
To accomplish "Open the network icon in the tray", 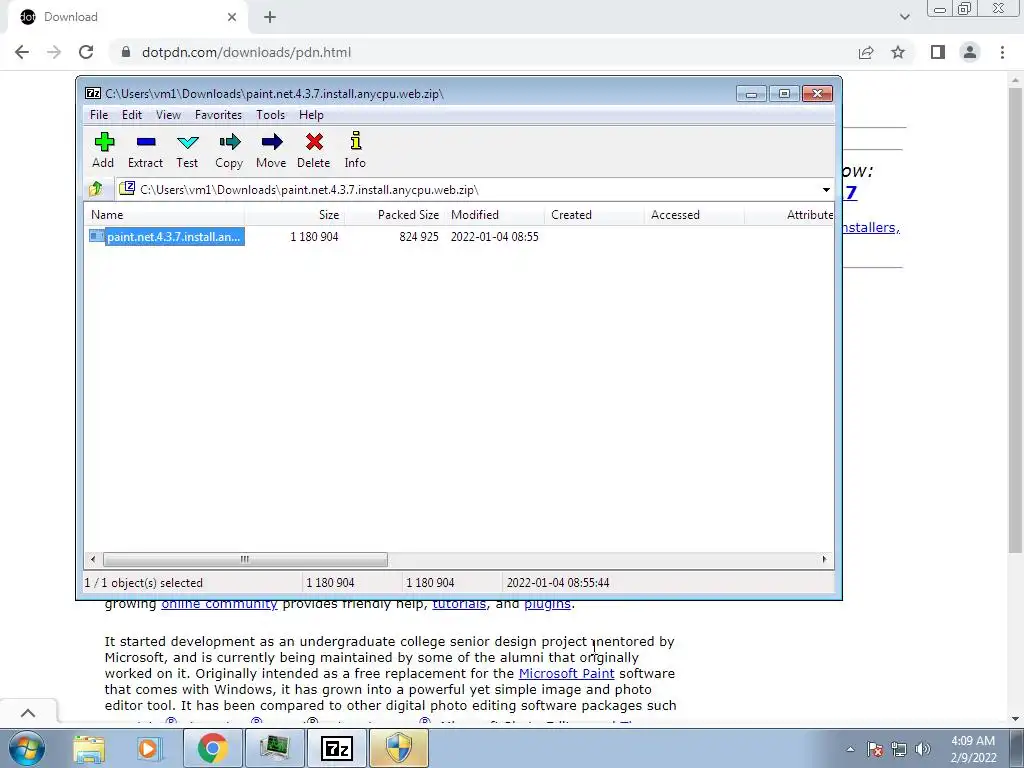I will (x=899, y=749).
